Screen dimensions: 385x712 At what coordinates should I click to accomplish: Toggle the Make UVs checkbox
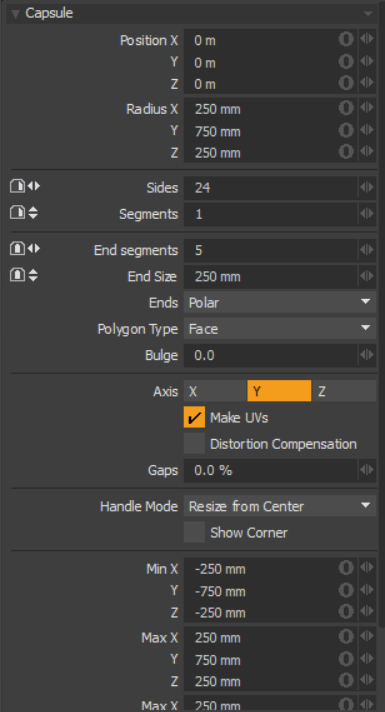194,417
